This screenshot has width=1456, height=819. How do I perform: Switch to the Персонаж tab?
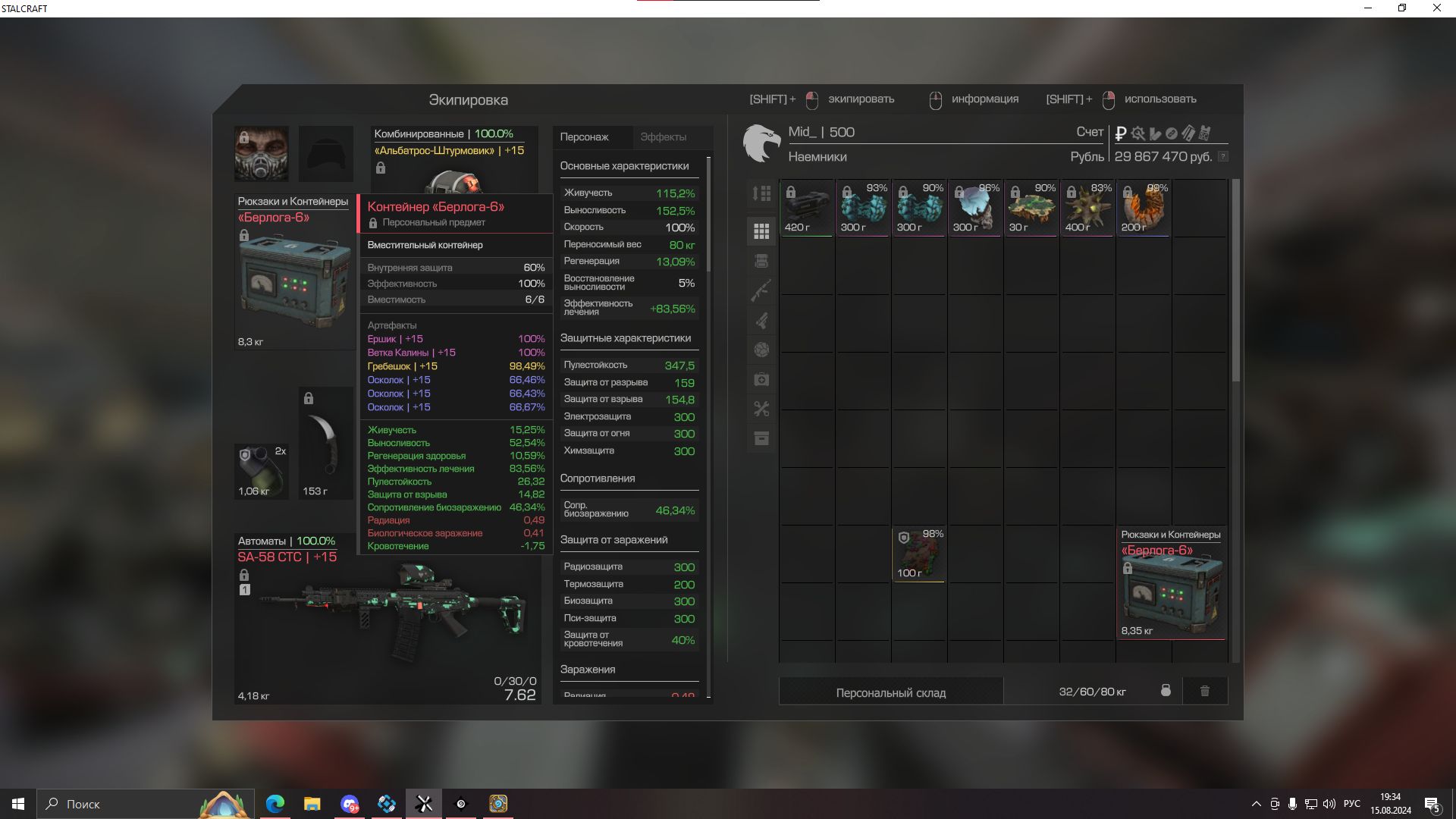[585, 137]
